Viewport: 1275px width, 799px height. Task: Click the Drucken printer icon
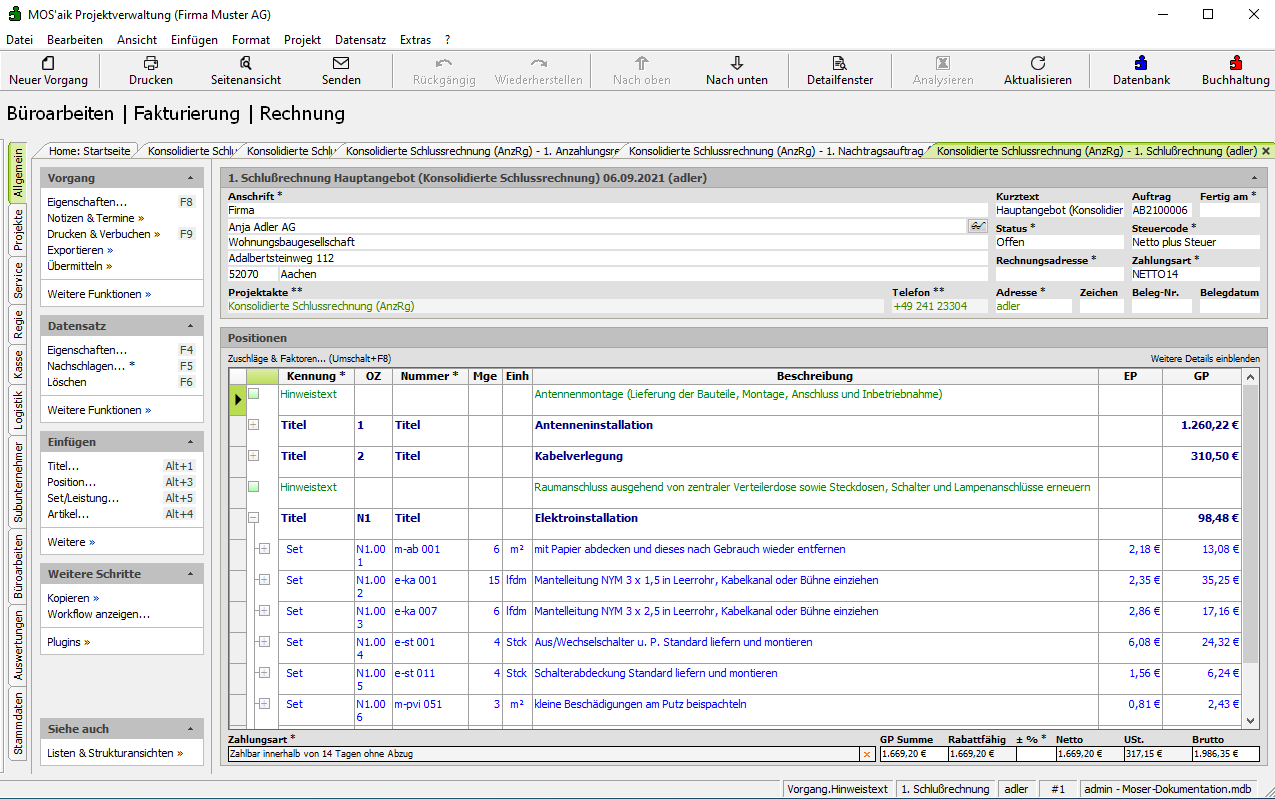151,64
